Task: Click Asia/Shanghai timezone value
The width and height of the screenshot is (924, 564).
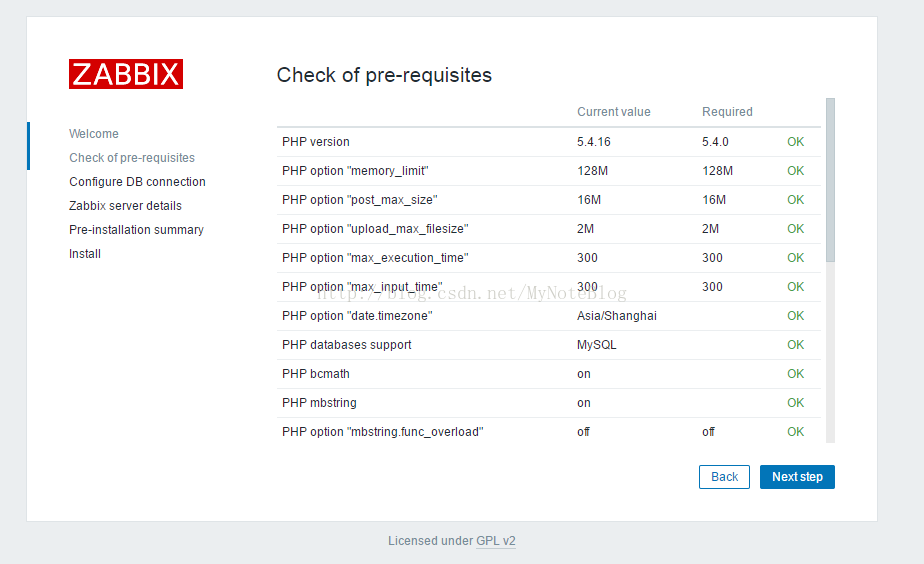Action: [x=617, y=316]
